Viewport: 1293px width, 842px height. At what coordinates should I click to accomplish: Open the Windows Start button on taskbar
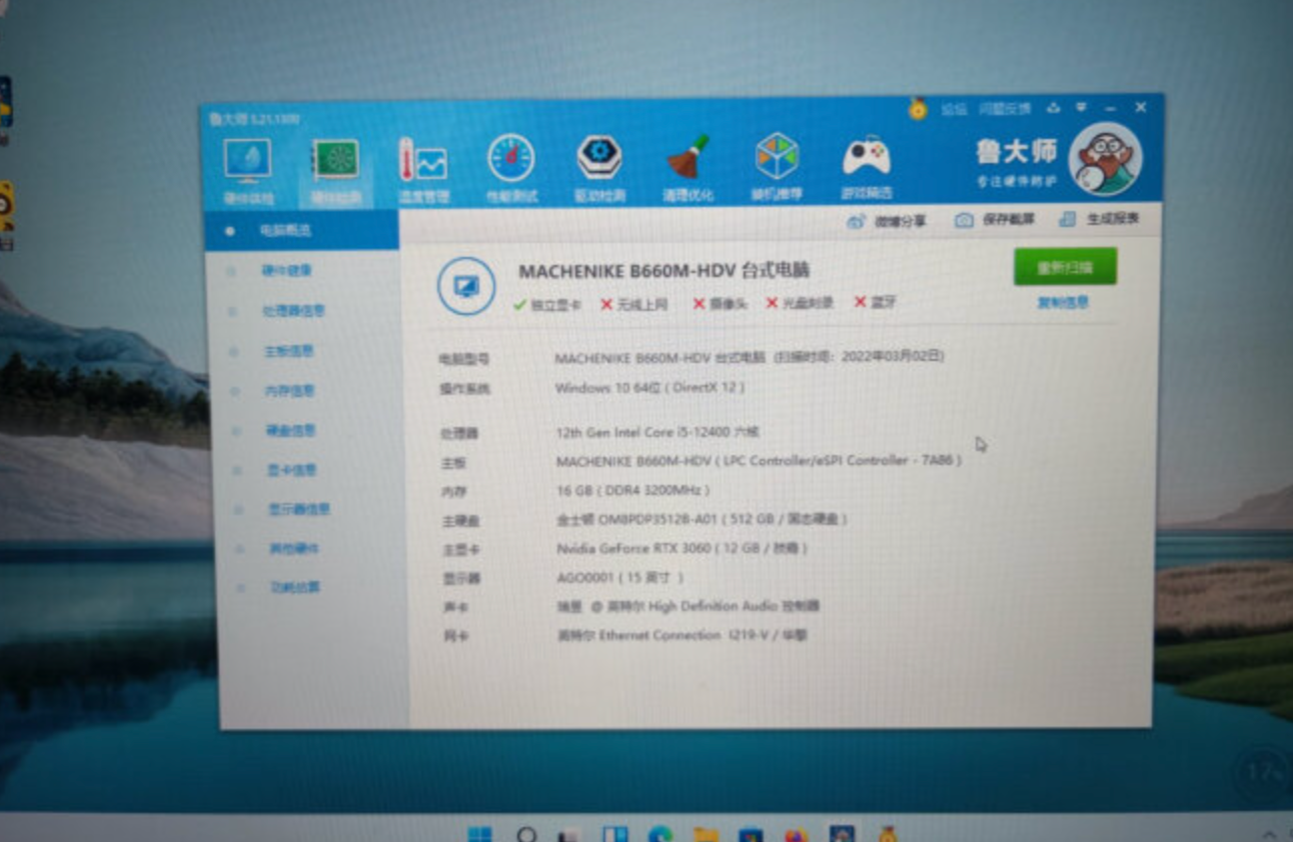point(479,833)
